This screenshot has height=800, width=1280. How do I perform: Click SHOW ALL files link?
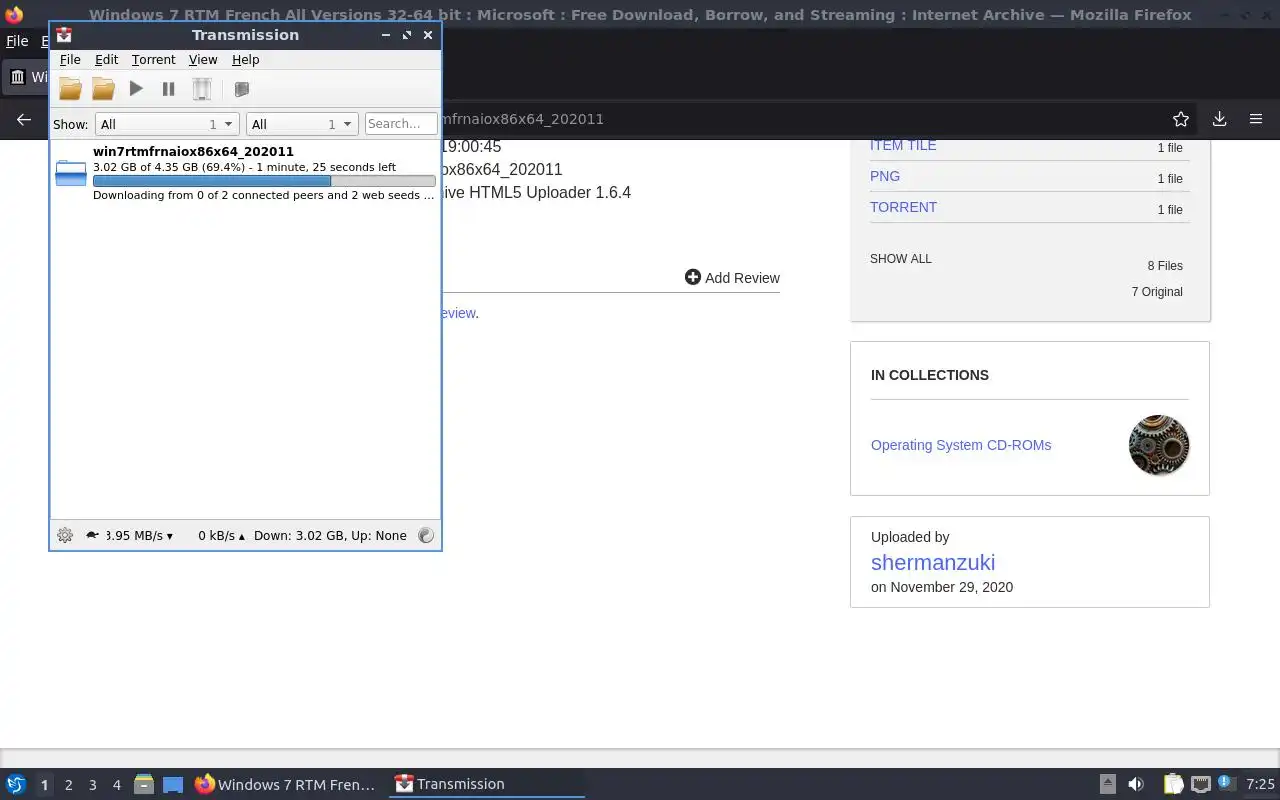(x=900, y=259)
